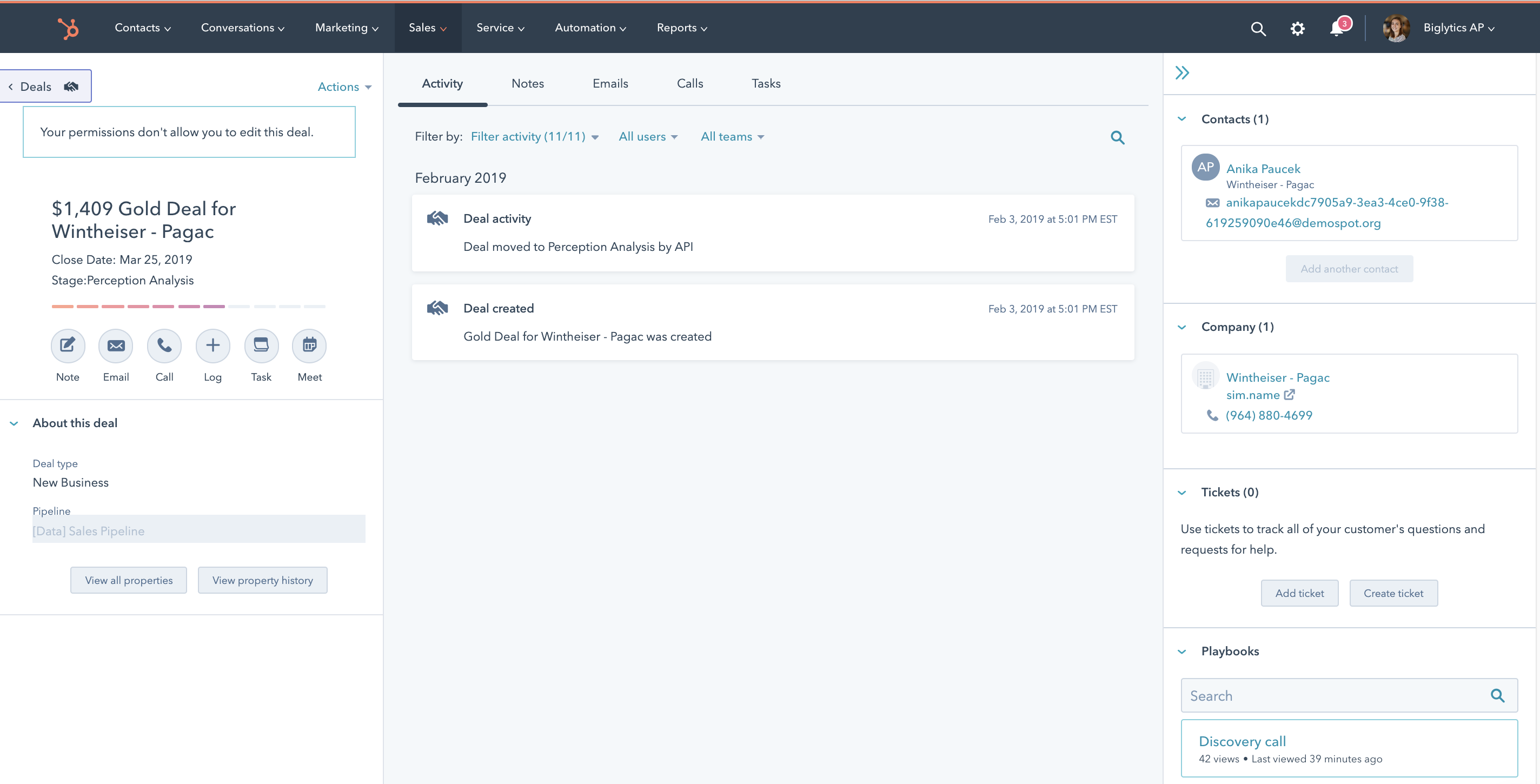Open the Reports navigation menu

tap(681, 28)
